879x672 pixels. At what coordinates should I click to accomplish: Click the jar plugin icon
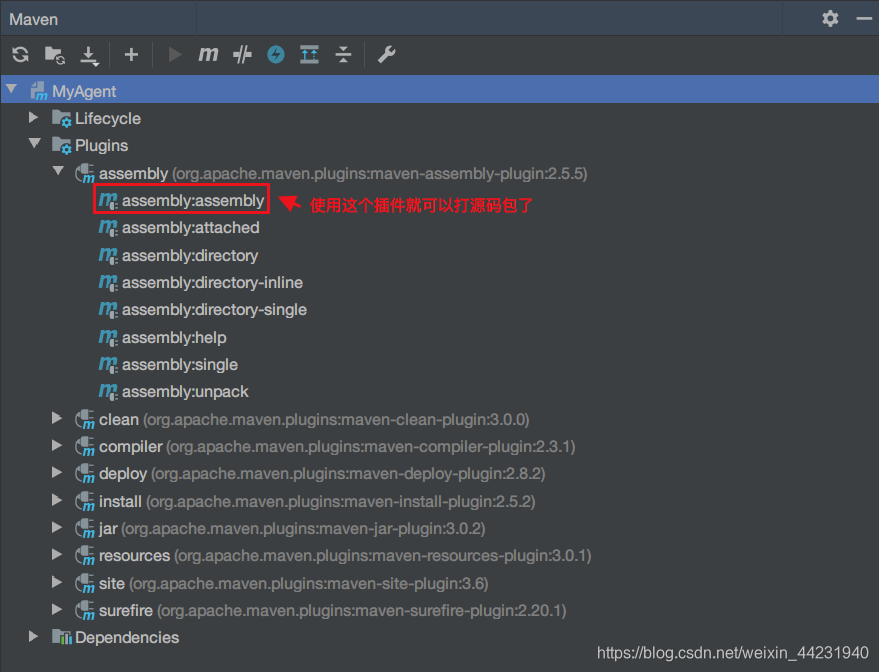(85, 529)
